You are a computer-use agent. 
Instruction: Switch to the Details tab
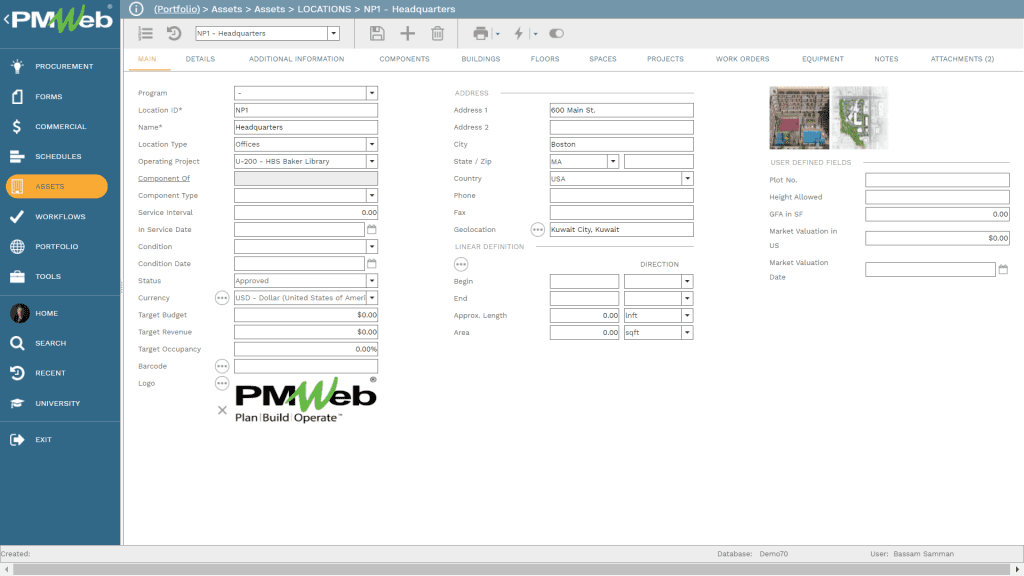point(200,59)
